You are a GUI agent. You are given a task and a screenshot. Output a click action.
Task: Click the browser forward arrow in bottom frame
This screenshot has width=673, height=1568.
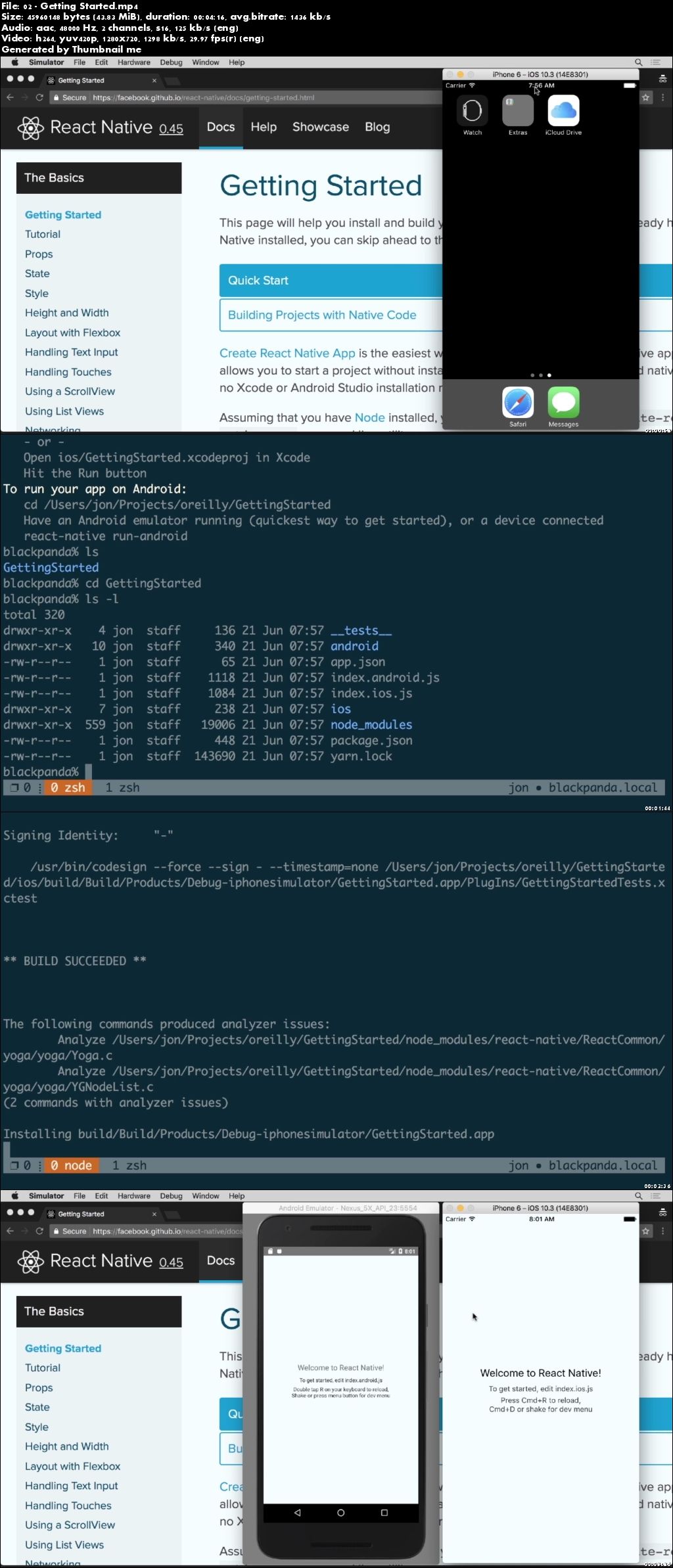tap(24, 1231)
